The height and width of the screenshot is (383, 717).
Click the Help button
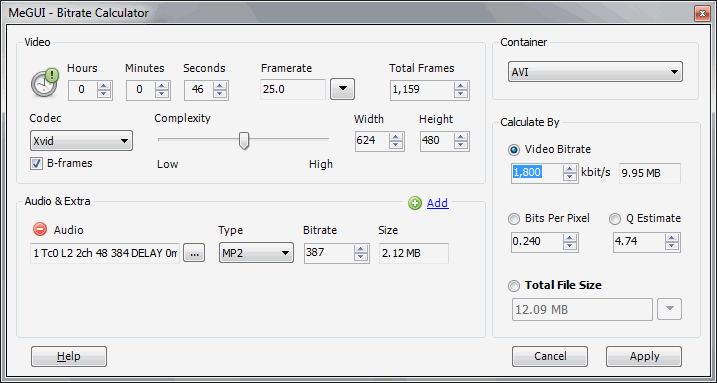[x=69, y=356]
